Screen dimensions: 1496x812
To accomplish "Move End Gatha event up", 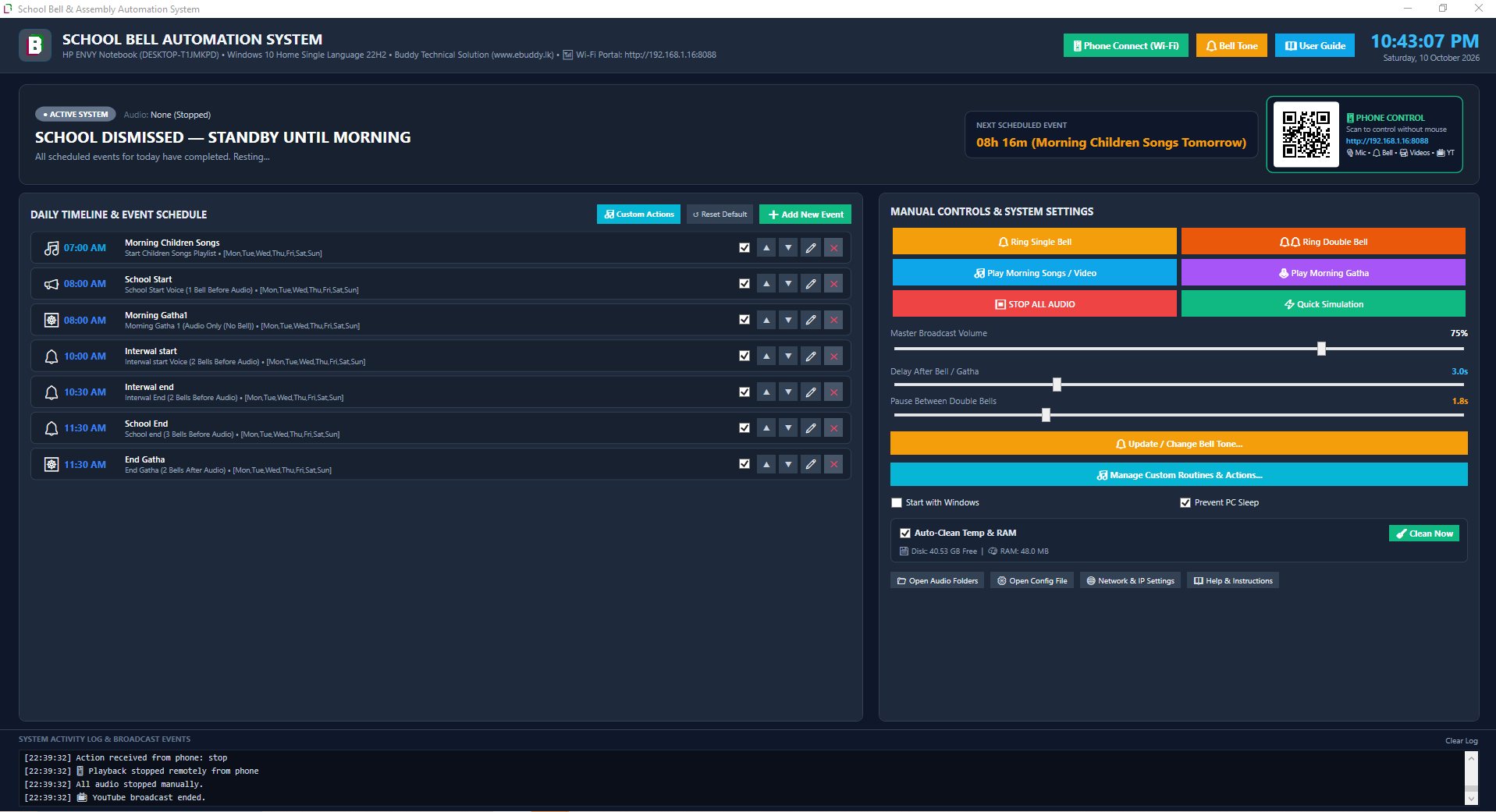I will pos(766,464).
